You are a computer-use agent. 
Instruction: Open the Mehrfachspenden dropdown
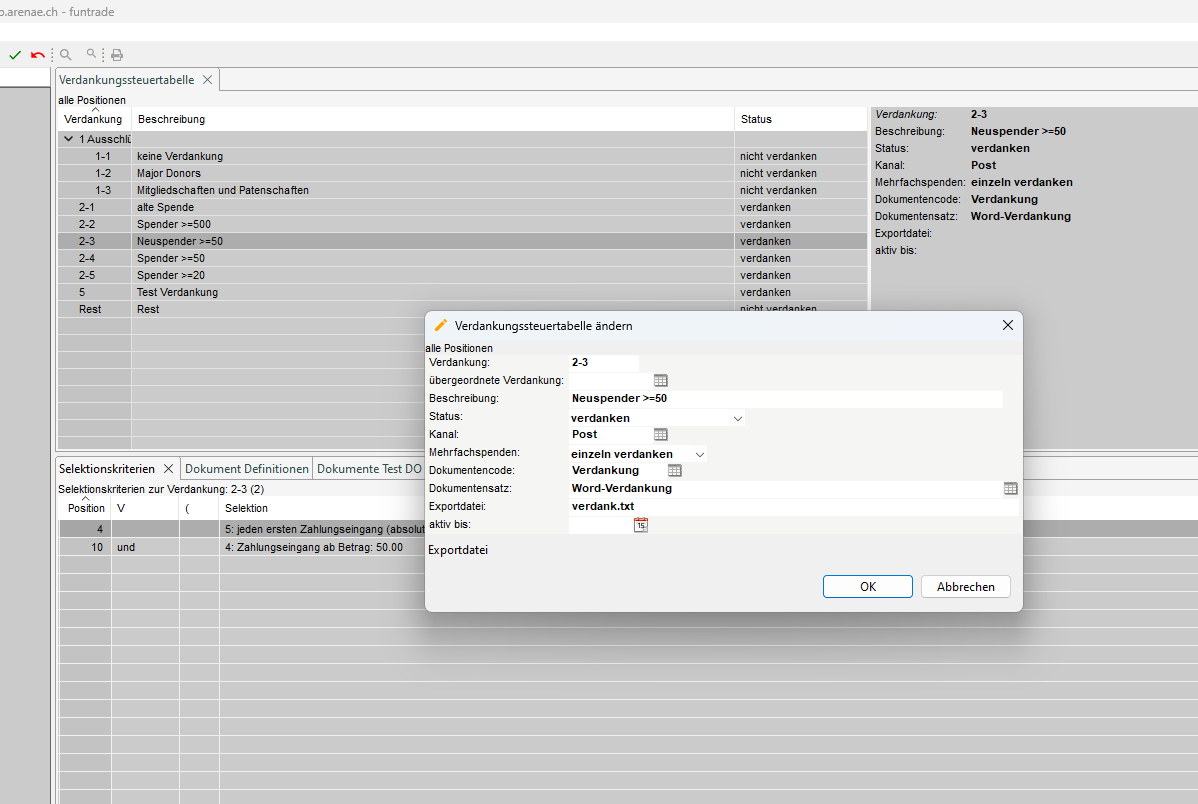pyautogui.click(x=700, y=454)
